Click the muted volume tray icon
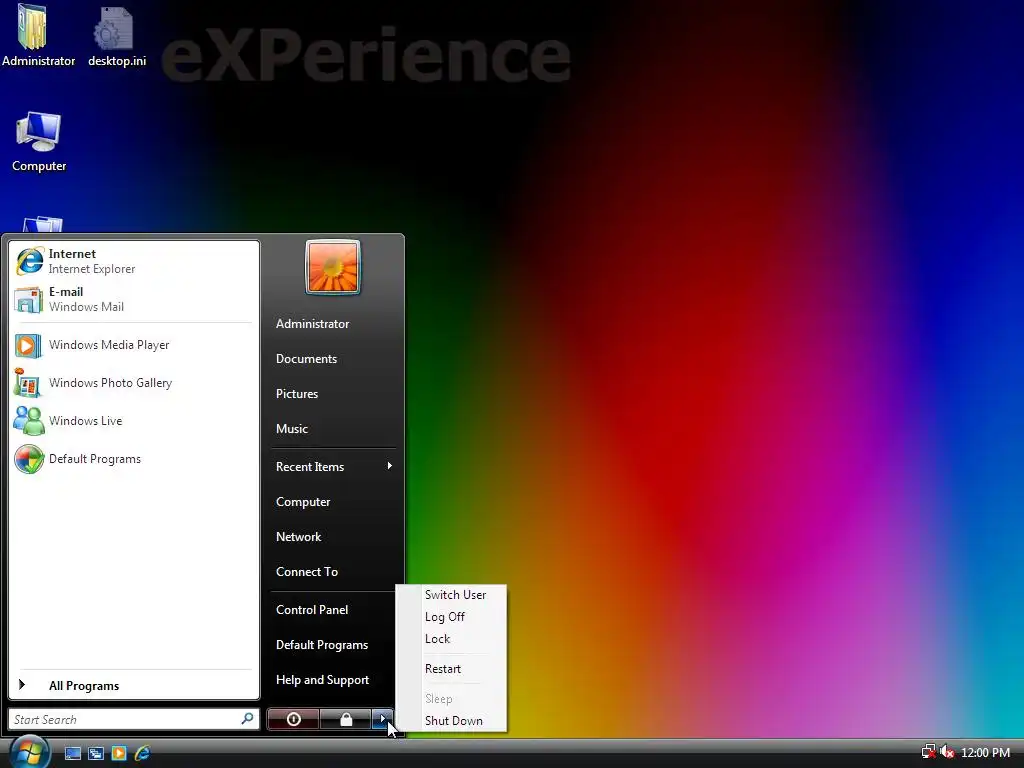1024x768 pixels. [x=947, y=752]
